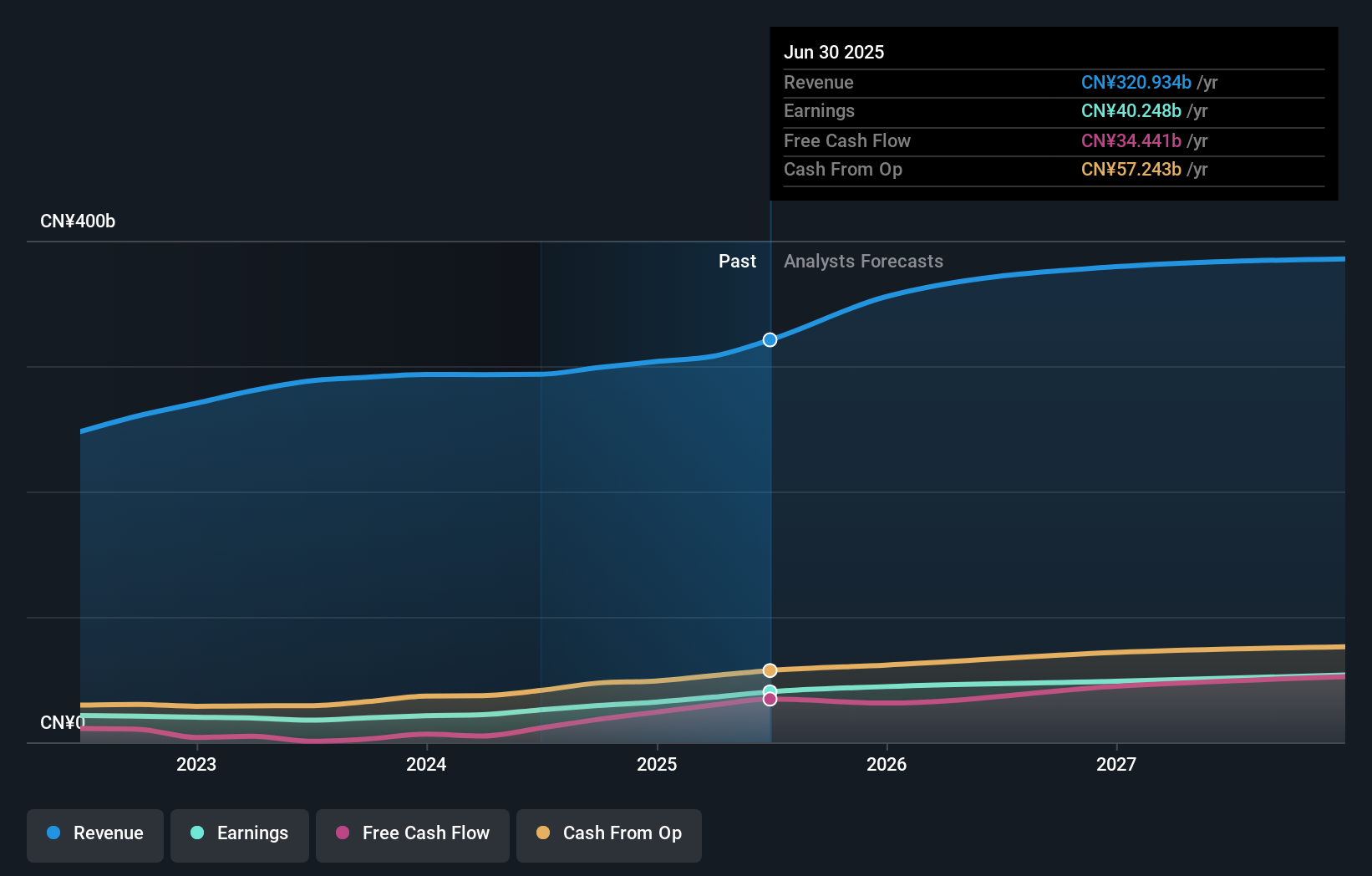
Task: Select the orange Cash From Op data point marker
Action: (x=770, y=670)
